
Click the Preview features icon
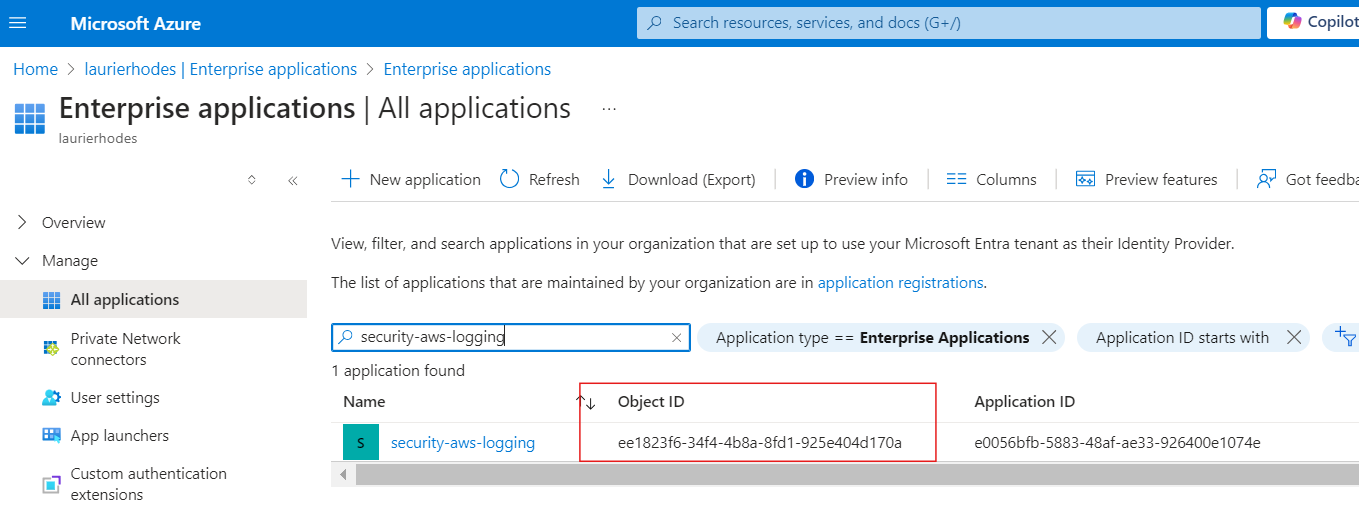pos(1085,179)
